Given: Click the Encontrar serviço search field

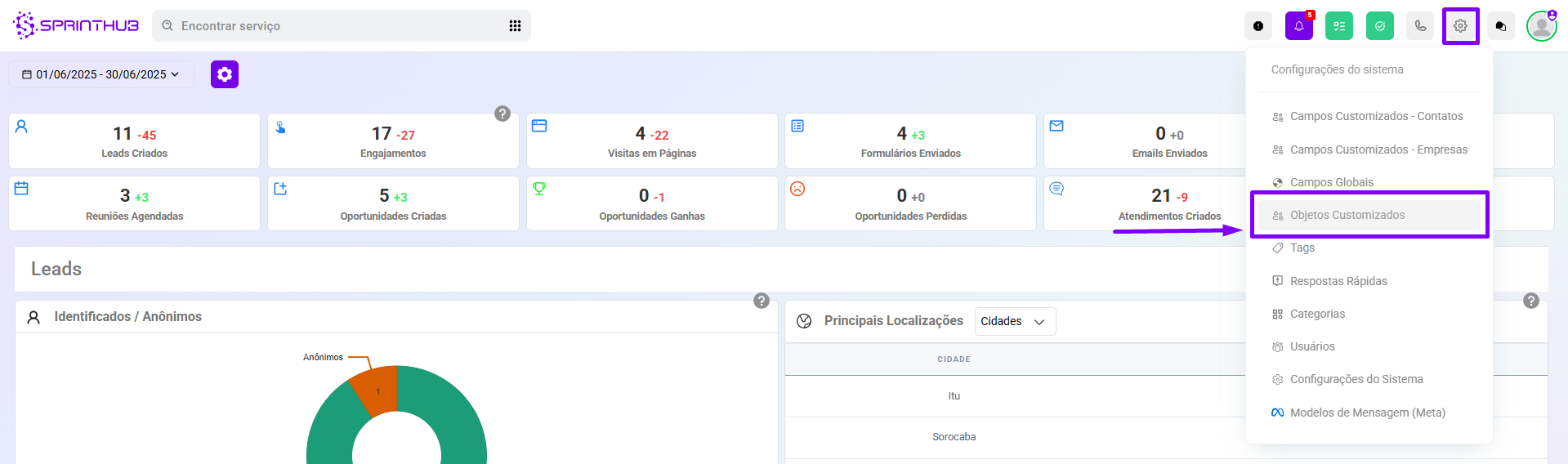Looking at the screenshot, I should click(335, 26).
